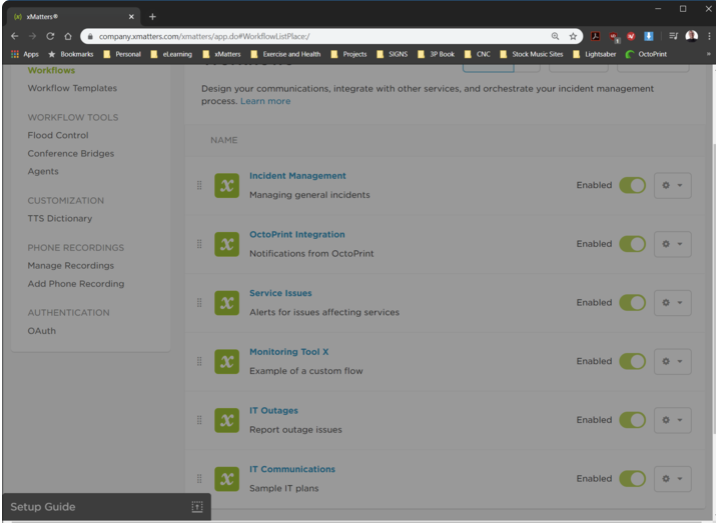Reload the page with the refresh icon
The width and height of the screenshot is (716, 523).
point(50,36)
